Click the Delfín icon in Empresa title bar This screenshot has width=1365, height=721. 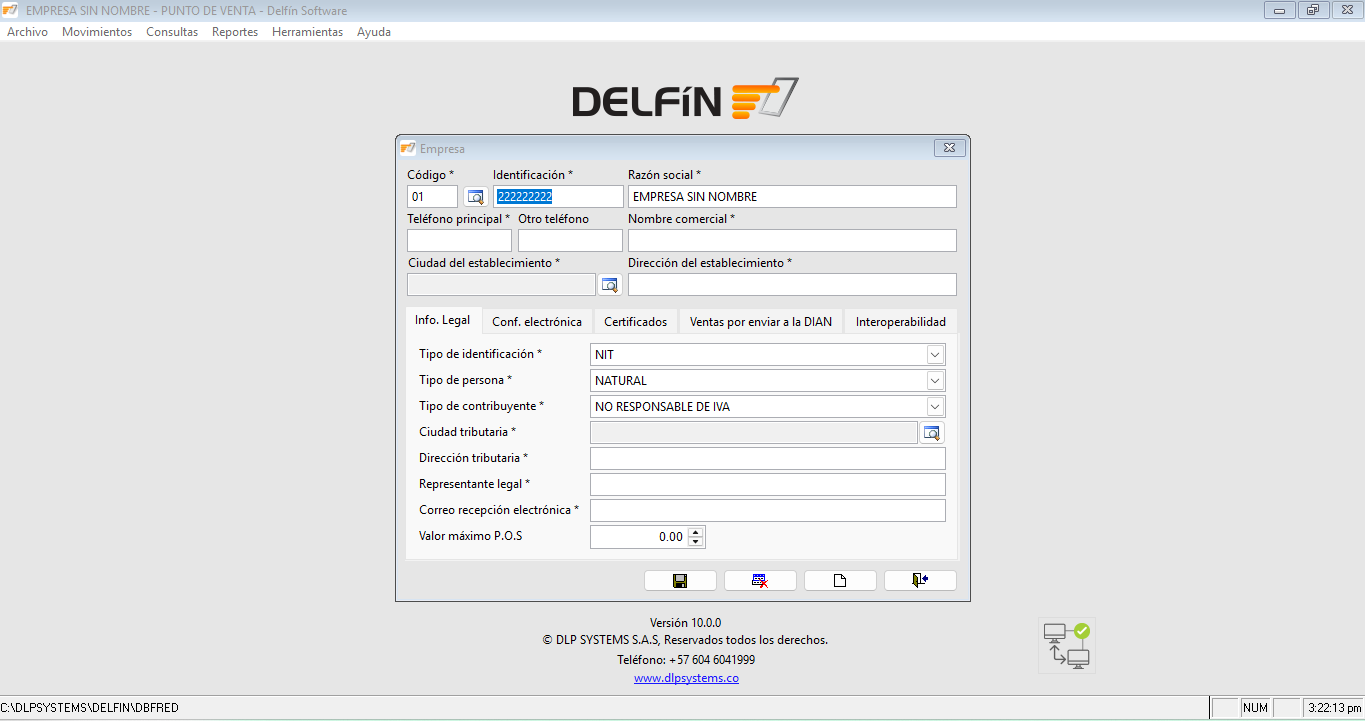click(x=408, y=148)
